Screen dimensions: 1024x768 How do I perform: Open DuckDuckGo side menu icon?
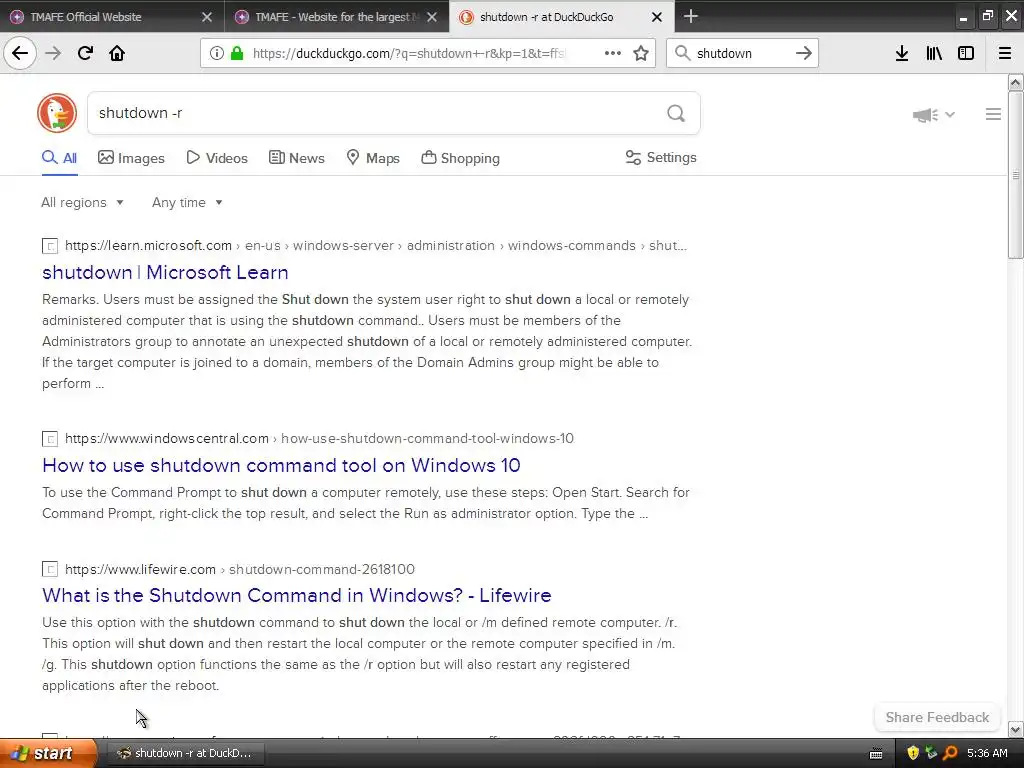pyautogui.click(x=993, y=114)
